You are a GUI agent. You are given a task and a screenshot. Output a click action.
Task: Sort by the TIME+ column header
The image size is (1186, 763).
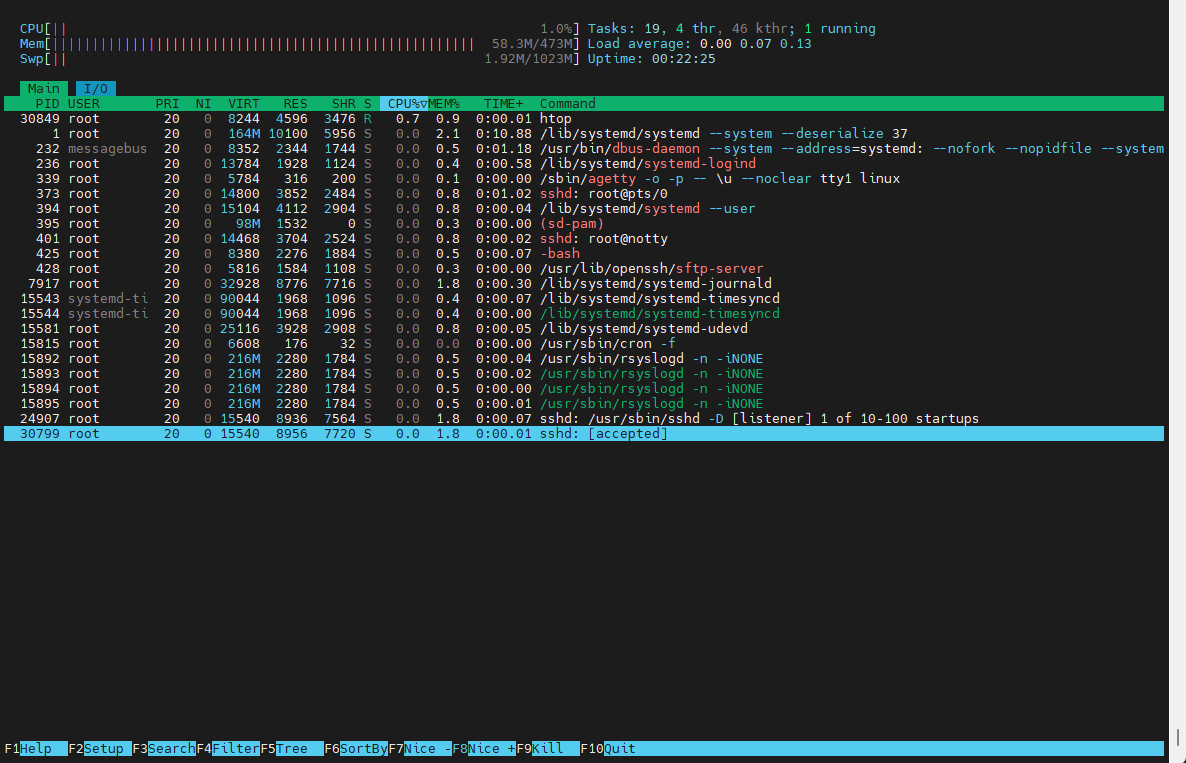pos(504,104)
